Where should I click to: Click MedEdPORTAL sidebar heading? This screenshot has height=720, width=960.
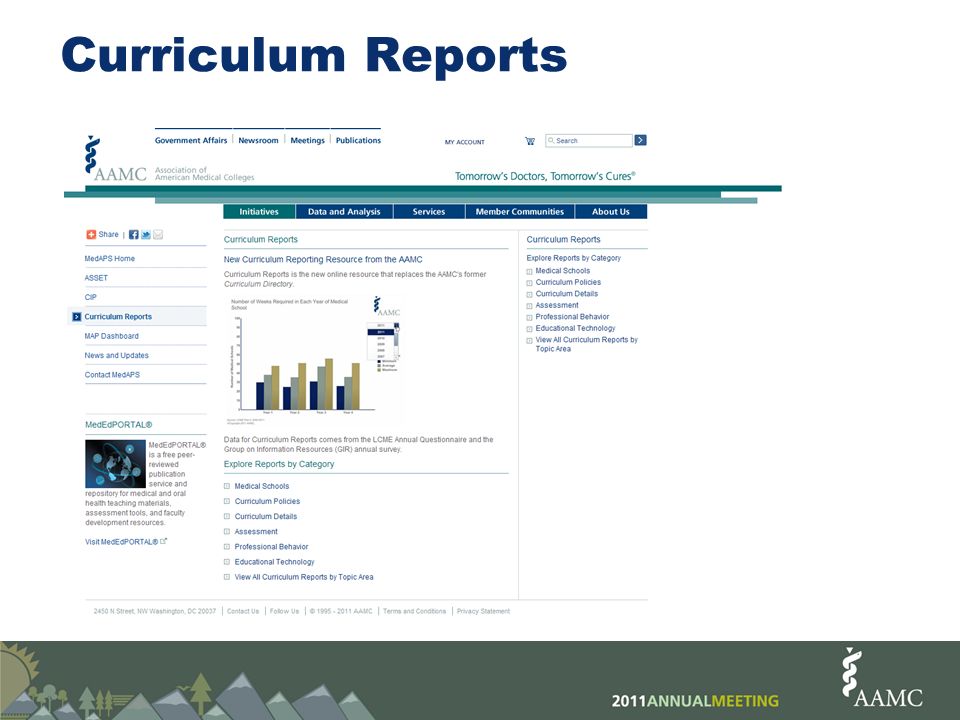pyautogui.click(x=119, y=425)
